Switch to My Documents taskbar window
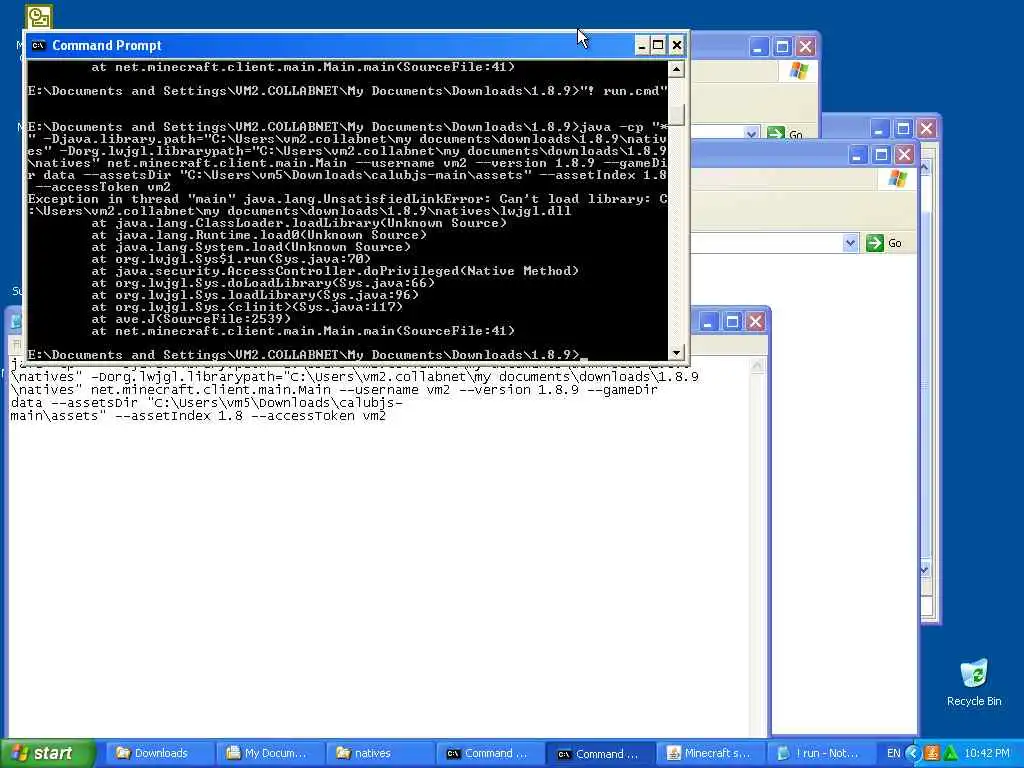Image resolution: width=1024 pixels, height=768 pixels. [x=270, y=753]
